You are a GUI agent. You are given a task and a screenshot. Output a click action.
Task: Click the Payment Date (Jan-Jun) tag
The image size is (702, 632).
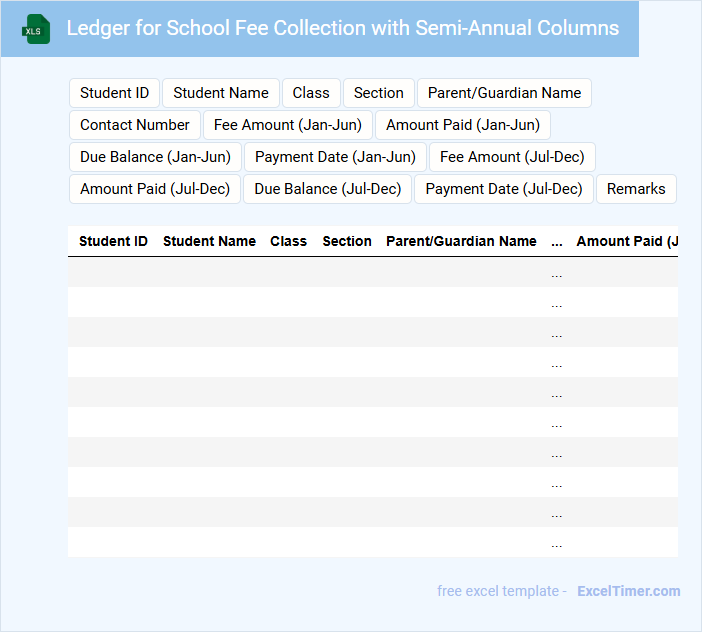(x=335, y=157)
